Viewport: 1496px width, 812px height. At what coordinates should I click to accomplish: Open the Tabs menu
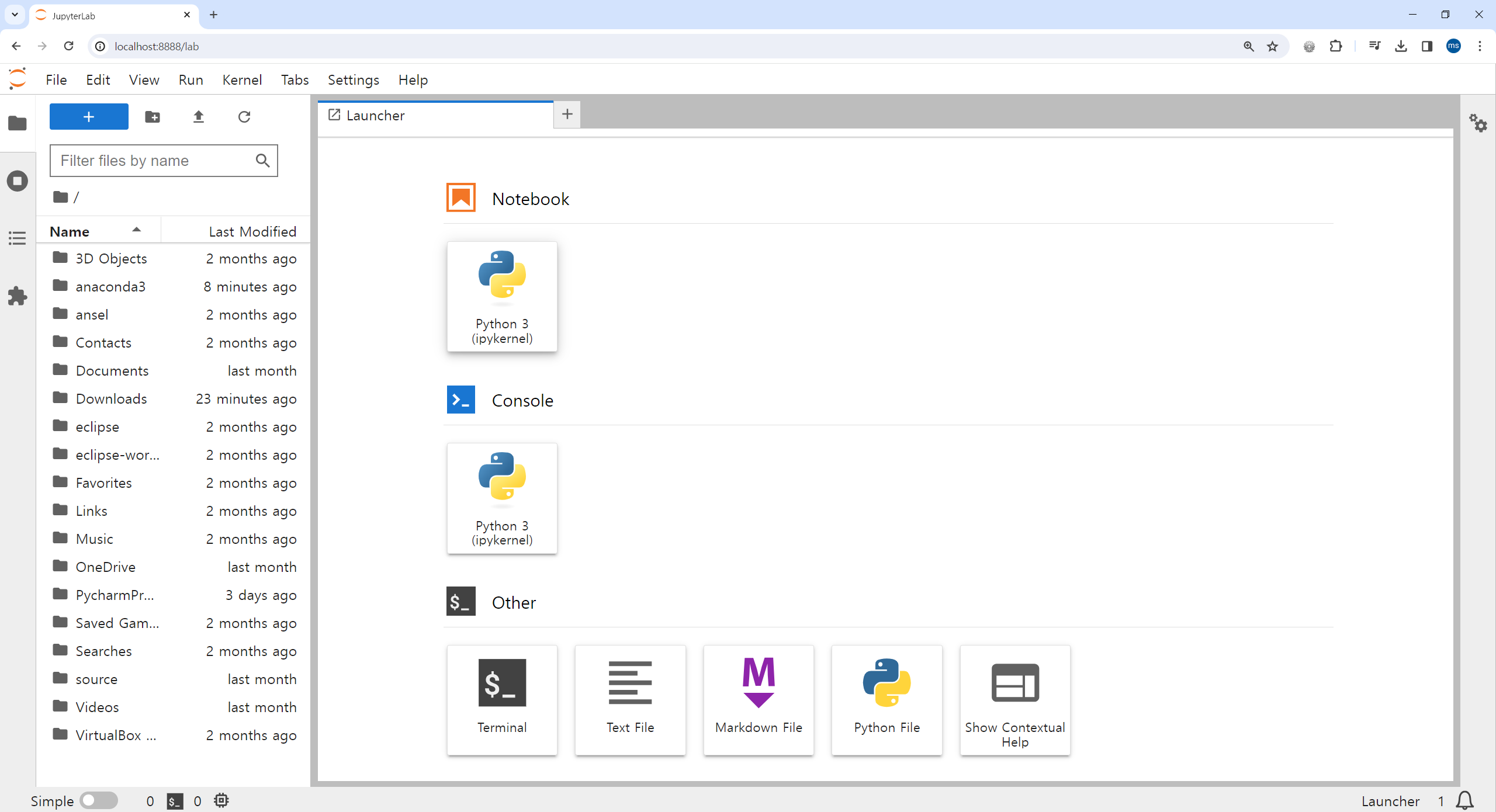pyautogui.click(x=295, y=79)
